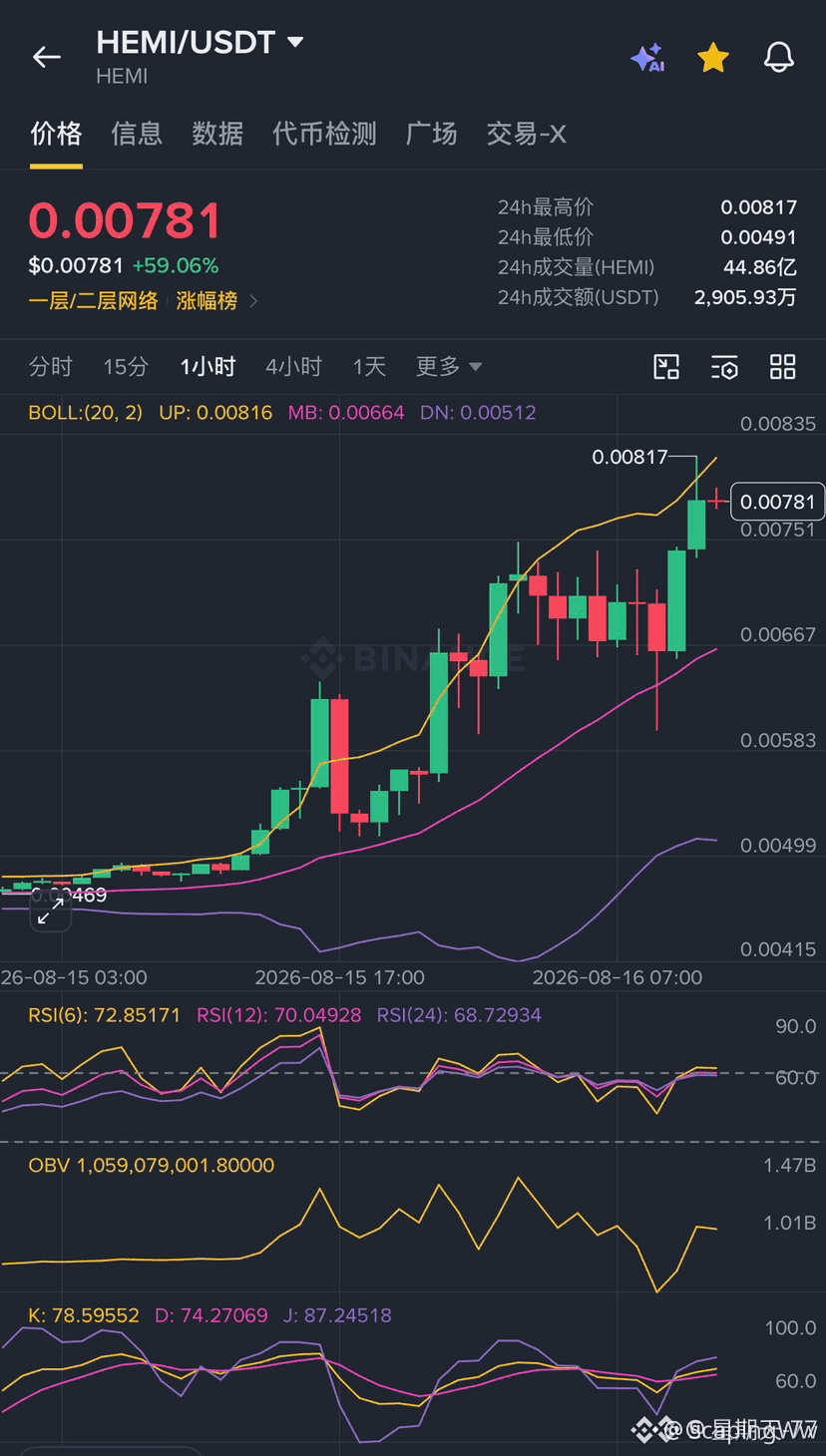The image size is (826, 1456).
Task: Click the OBV 1,059,079,001.80000 label
Action: (152, 1165)
